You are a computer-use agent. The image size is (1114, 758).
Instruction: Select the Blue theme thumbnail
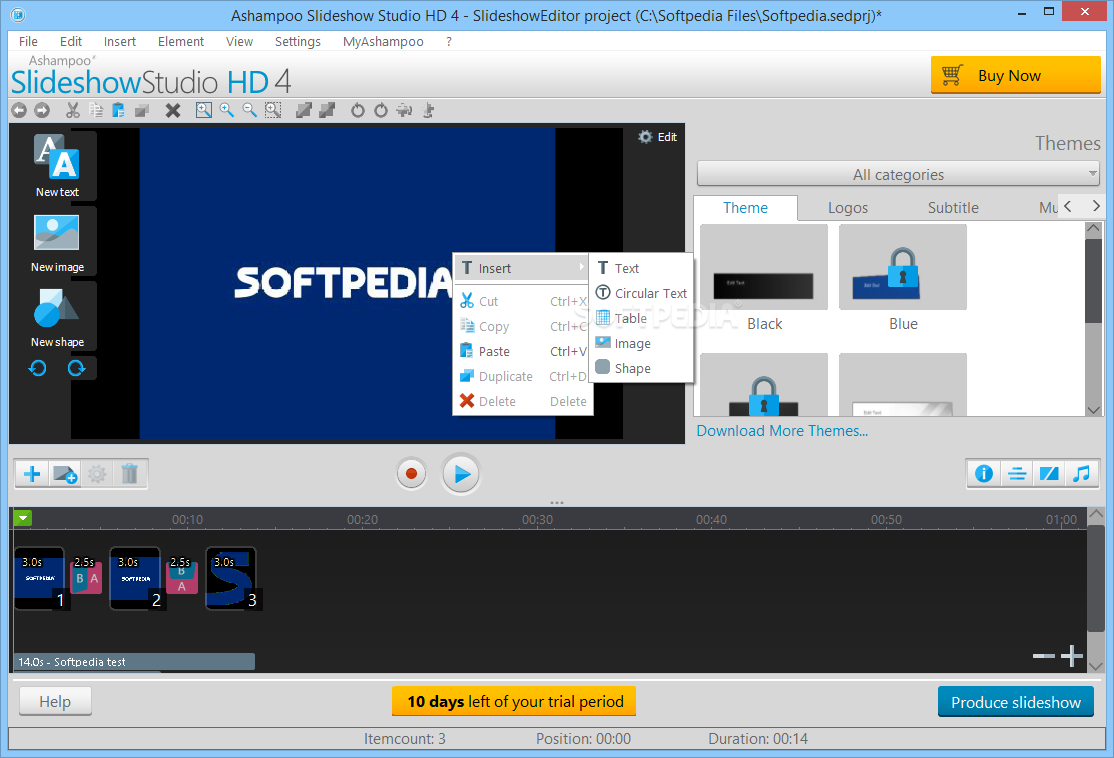(x=902, y=267)
